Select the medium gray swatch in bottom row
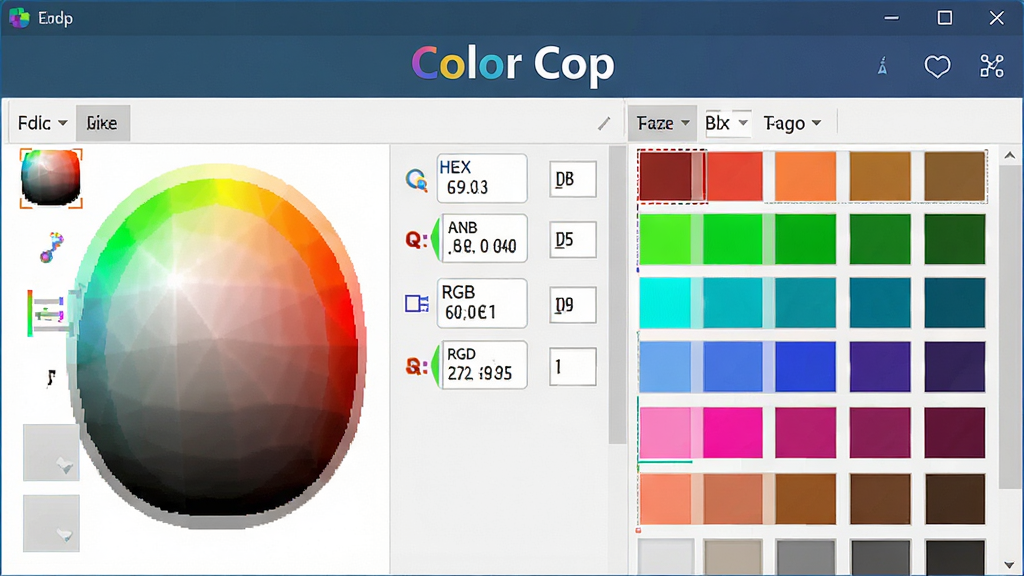 pos(805,557)
